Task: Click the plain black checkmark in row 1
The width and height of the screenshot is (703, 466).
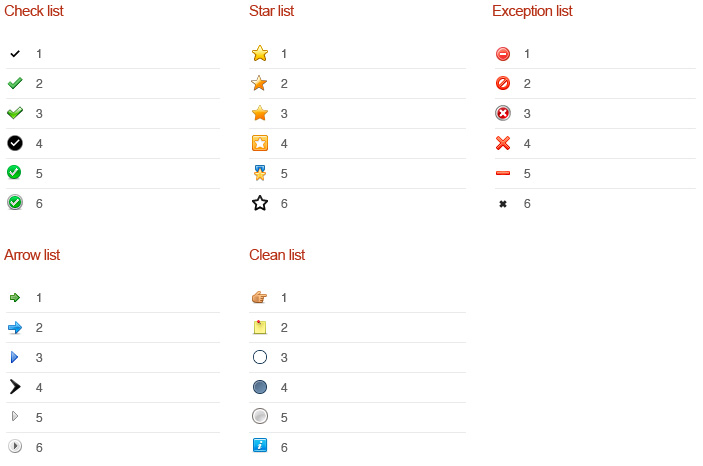Action: [x=15, y=54]
